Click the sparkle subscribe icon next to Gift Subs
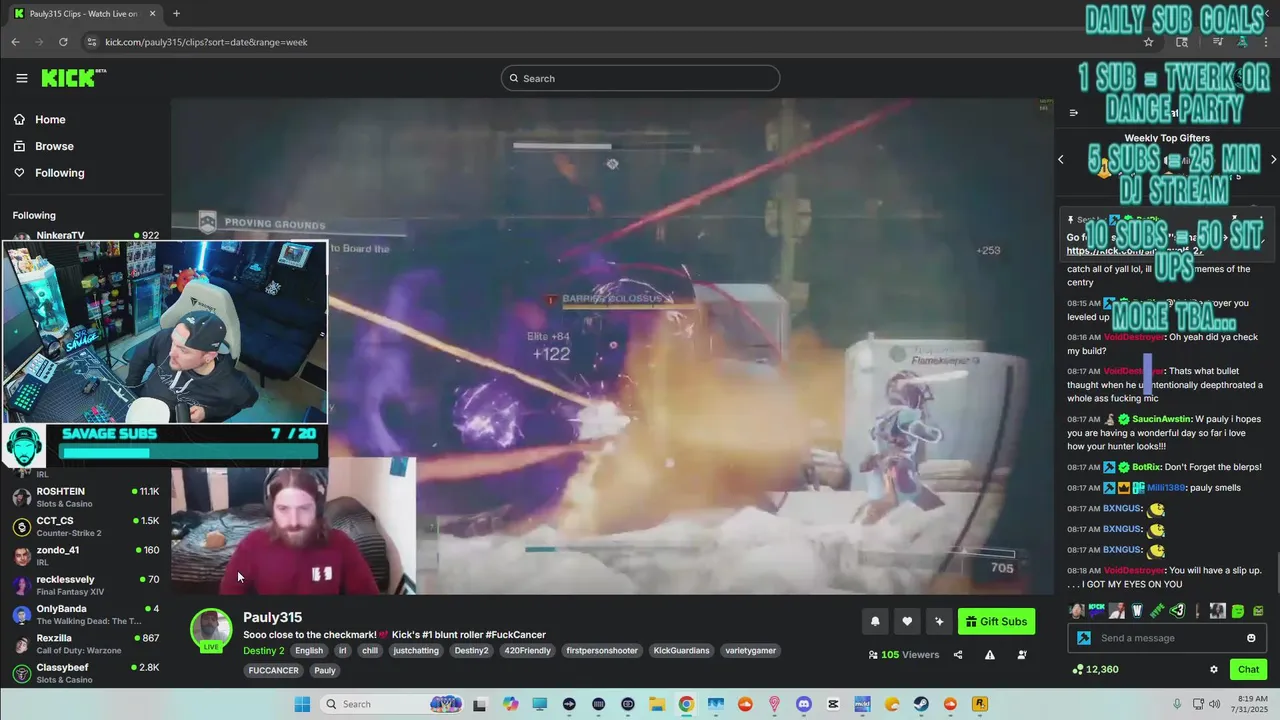This screenshot has height=720, width=1280. [938, 621]
